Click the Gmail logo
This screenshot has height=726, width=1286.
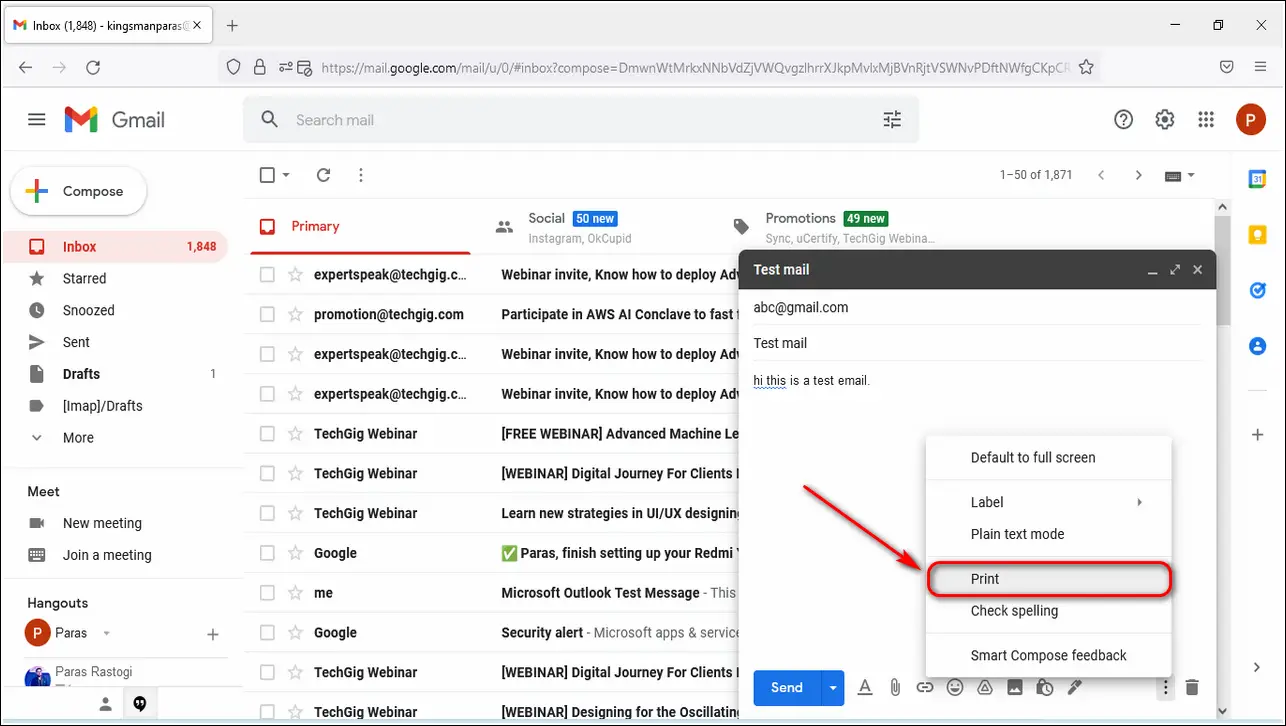pos(115,120)
